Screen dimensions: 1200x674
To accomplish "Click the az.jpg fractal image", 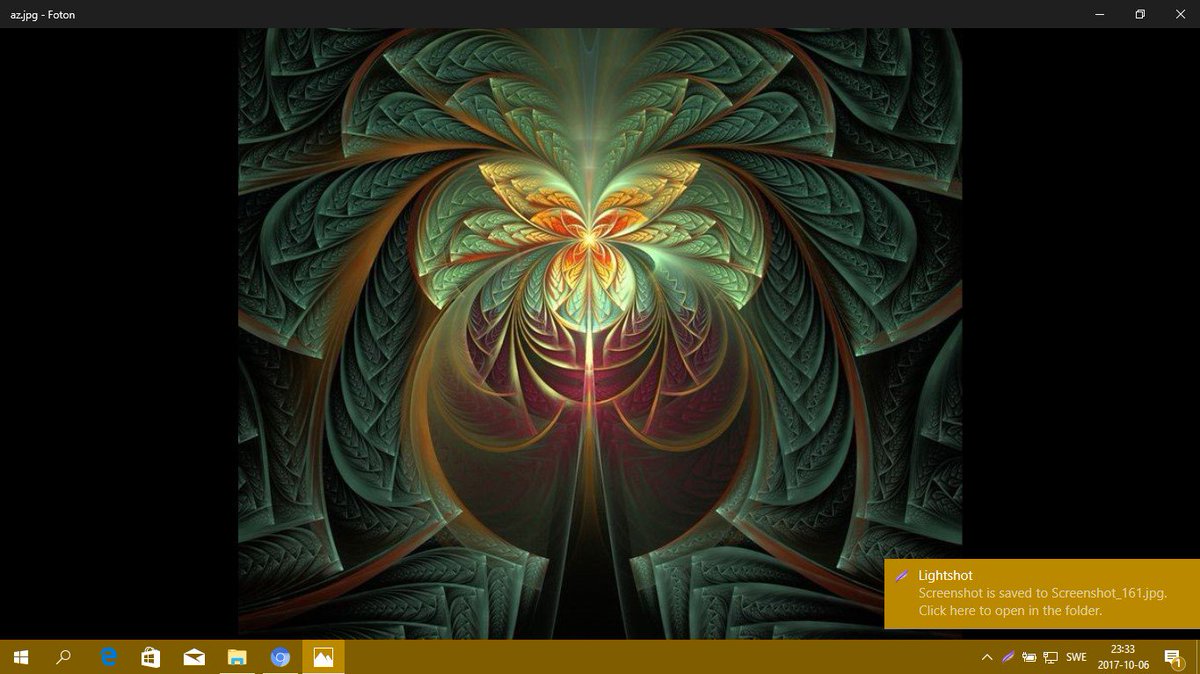I will click(x=600, y=333).
